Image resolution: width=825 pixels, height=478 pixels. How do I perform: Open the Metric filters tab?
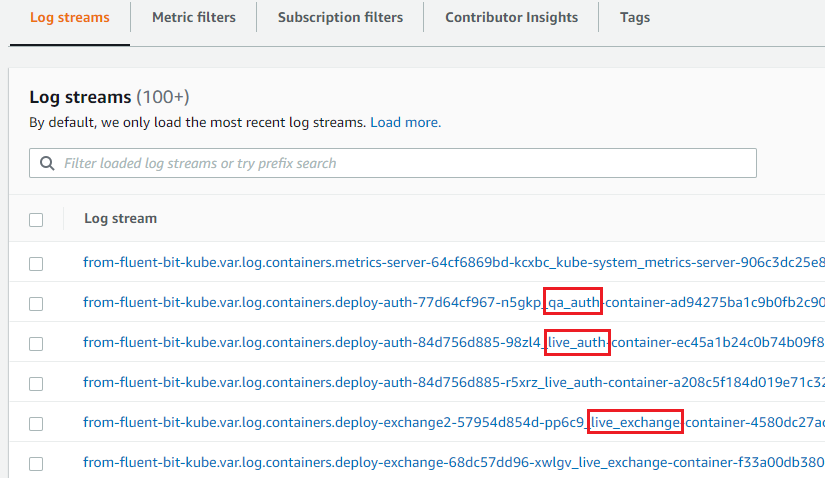(x=194, y=17)
